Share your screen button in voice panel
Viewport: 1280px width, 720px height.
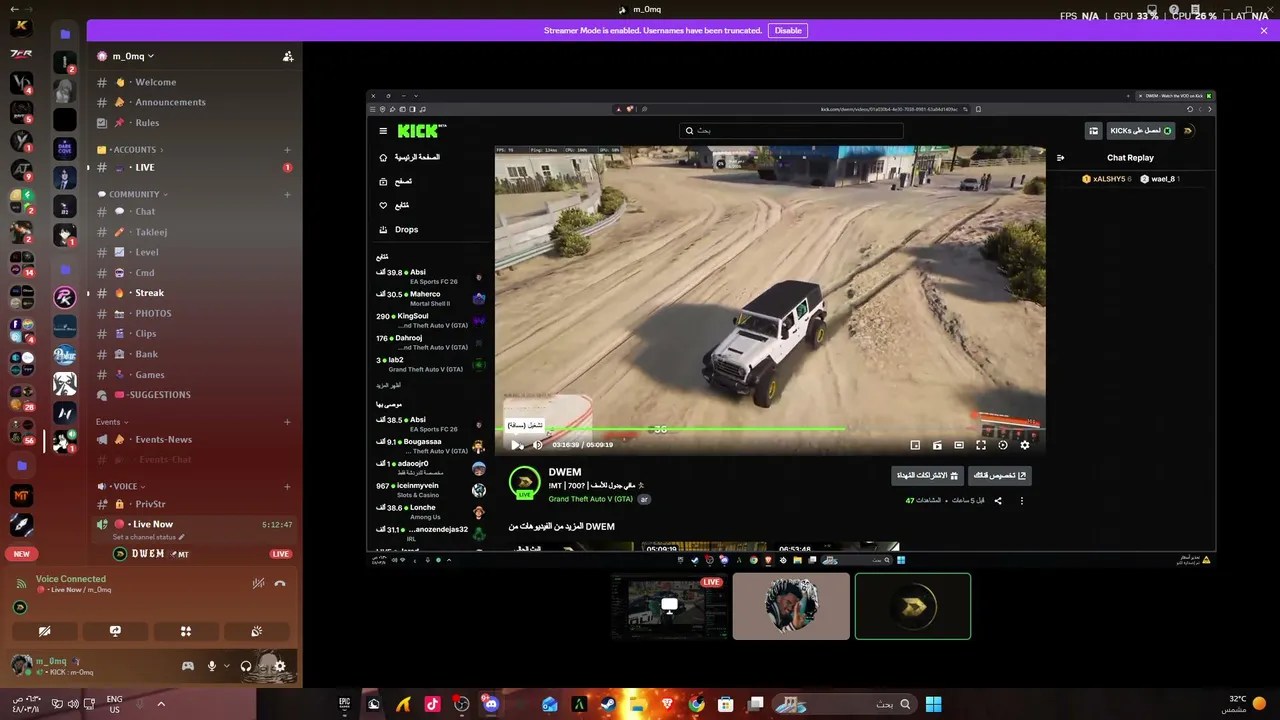[x=115, y=631]
